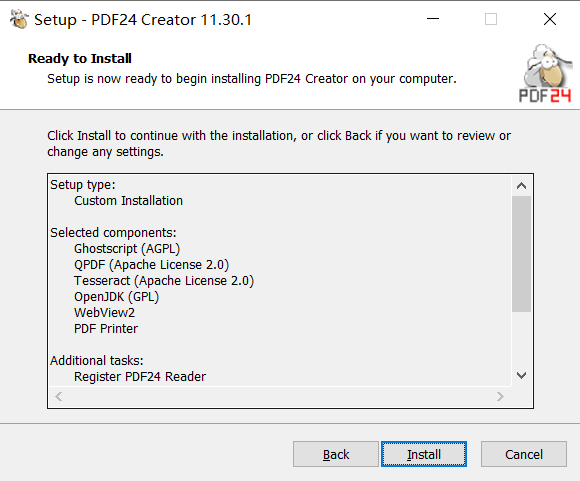The image size is (580, 481).
Task: Click the Register PDF24 Reader line
Action: pos(140,377)
